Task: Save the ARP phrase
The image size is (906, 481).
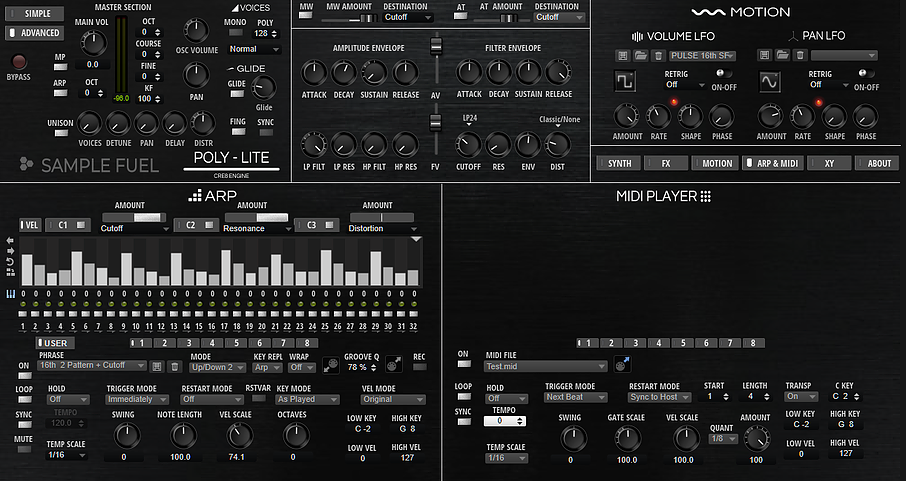Action: [x=157, y=366]
